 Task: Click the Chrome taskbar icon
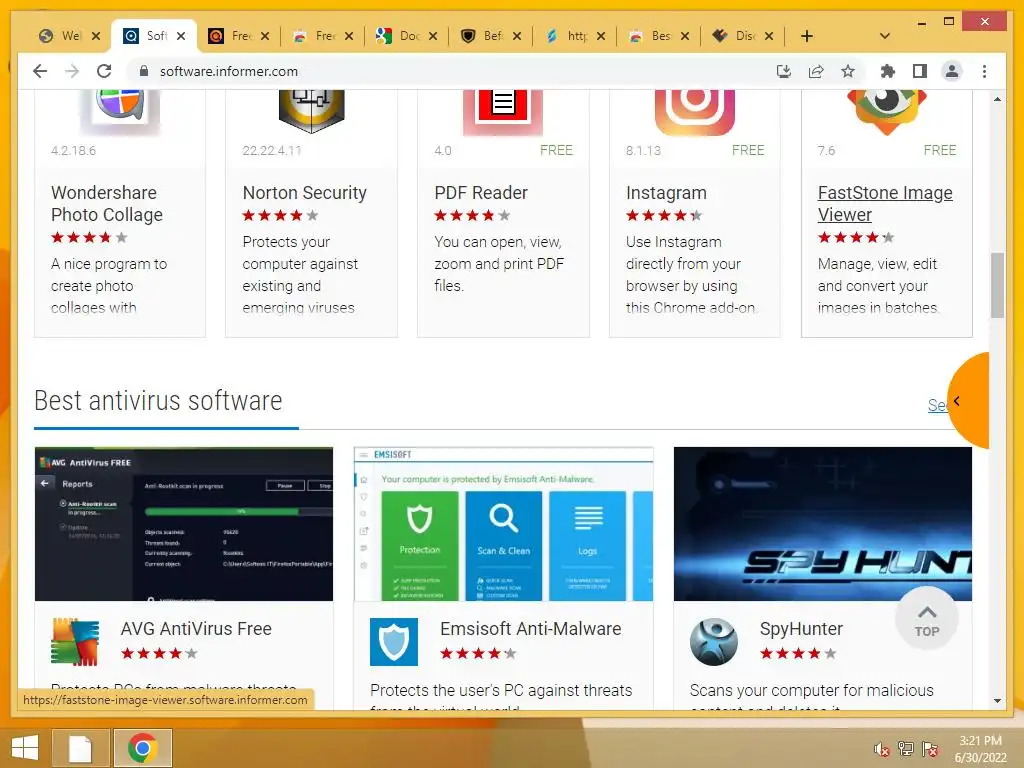(x=142, y=748)
